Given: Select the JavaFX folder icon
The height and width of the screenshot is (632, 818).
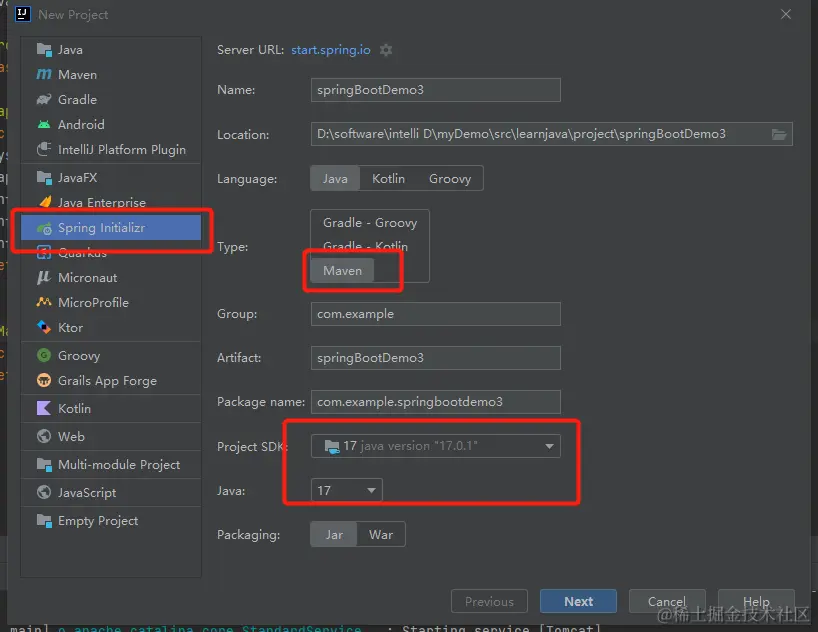Looking at the screenshot, I should (44, 177).
